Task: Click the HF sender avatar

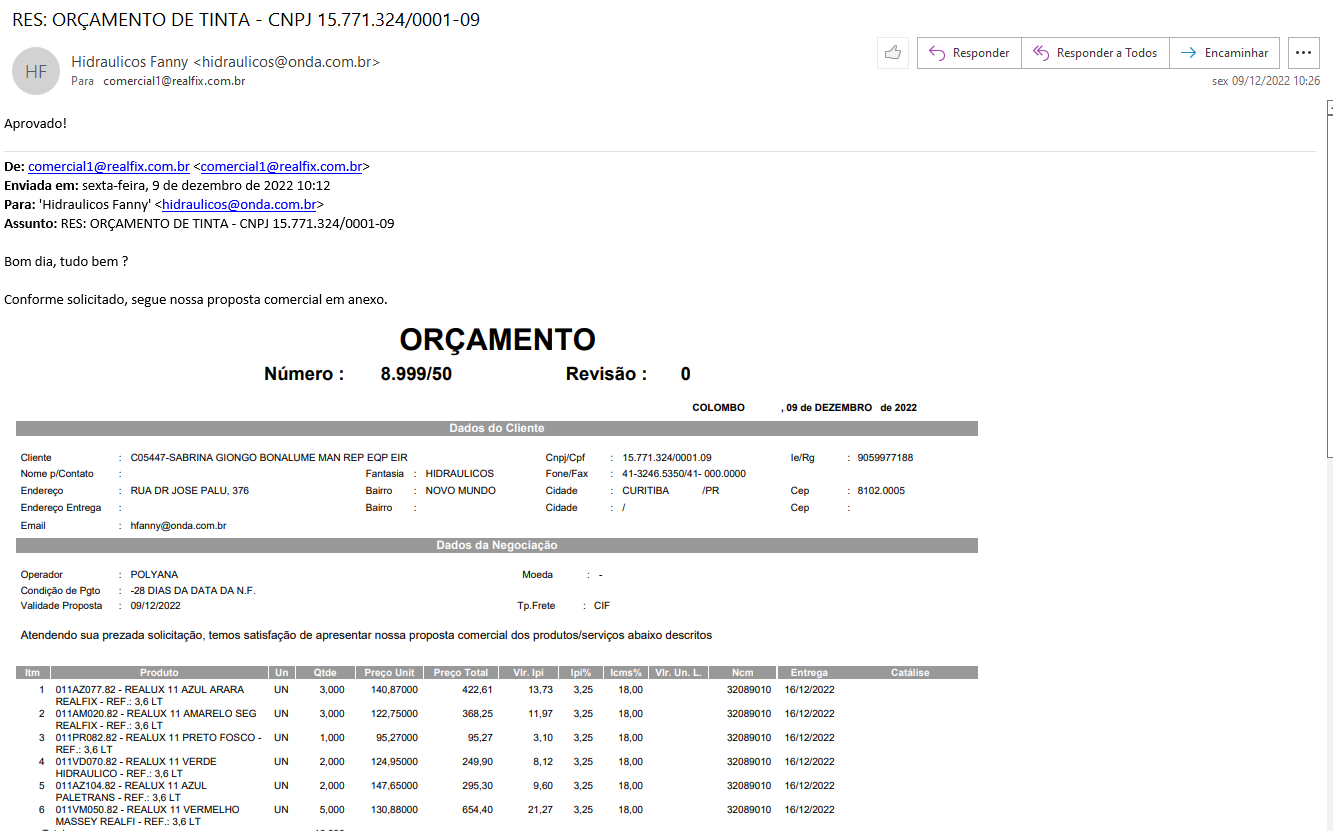Action: (36, 71)
